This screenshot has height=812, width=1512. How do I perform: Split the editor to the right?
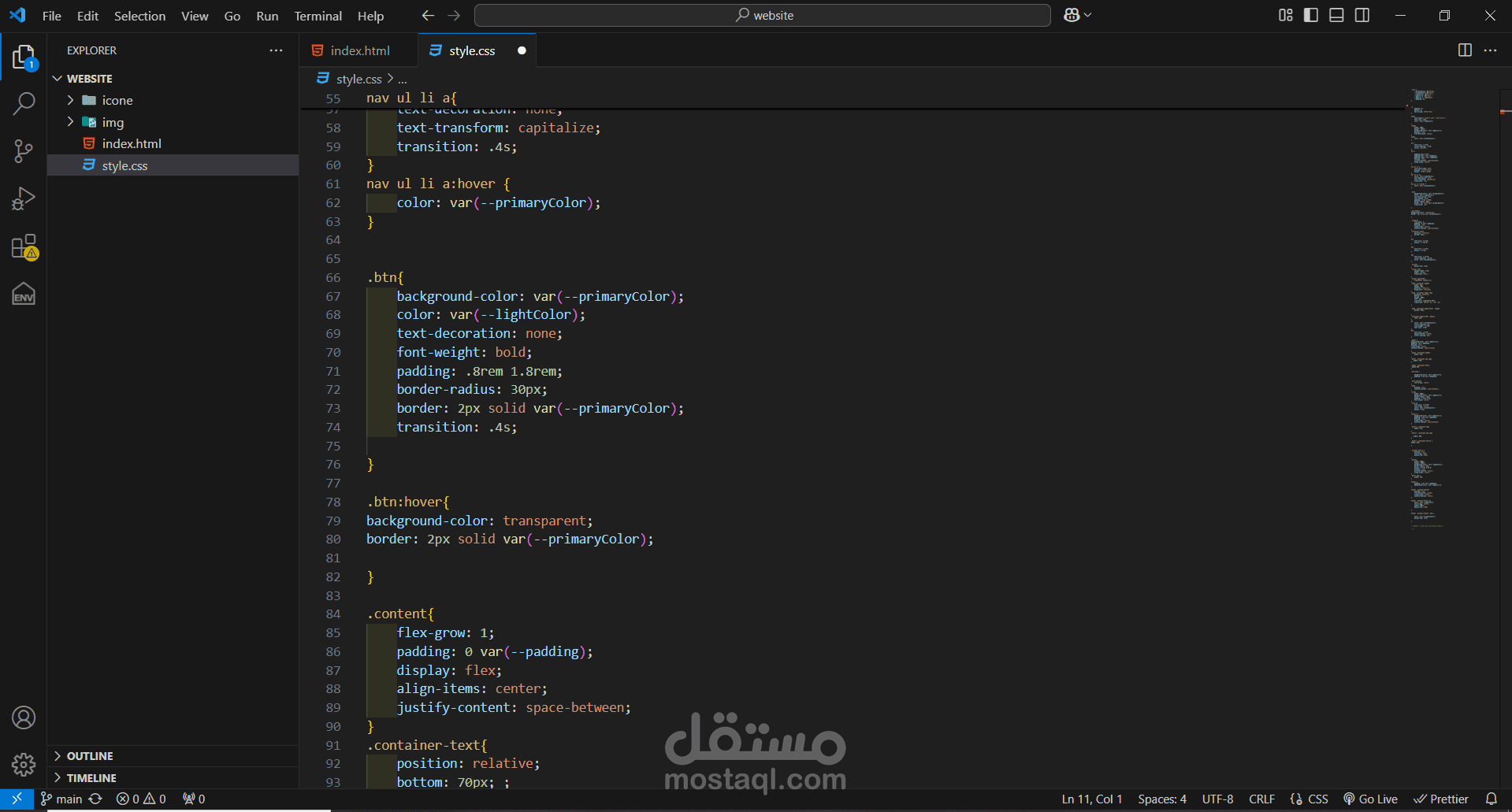tap(1465, 50)
